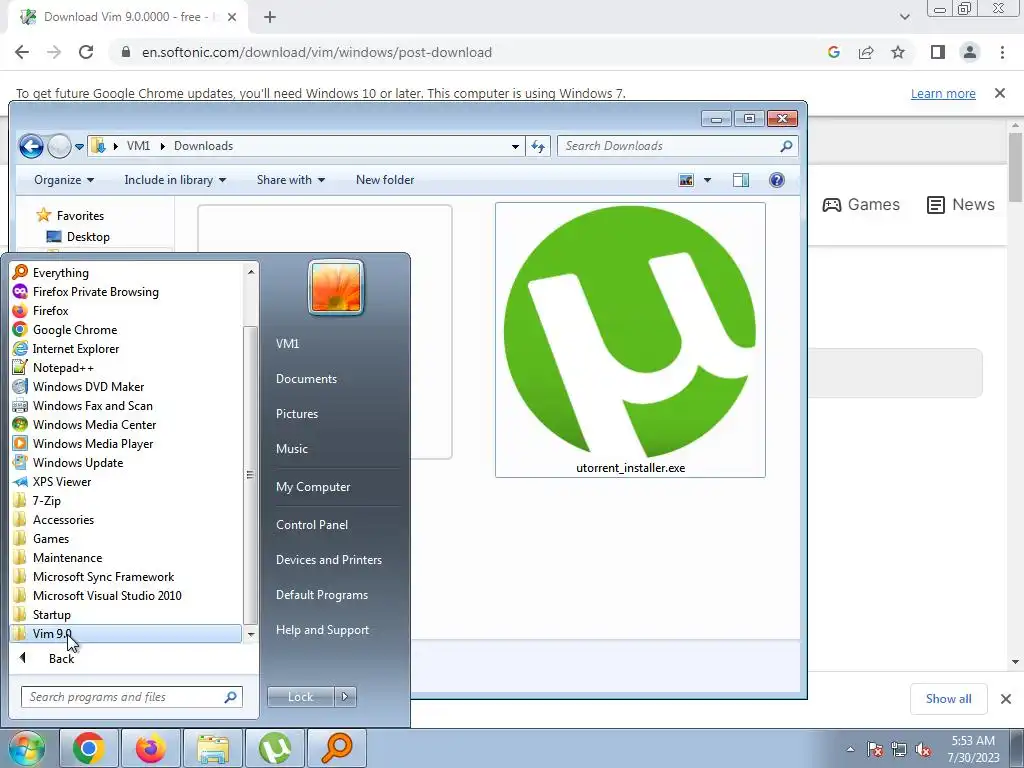1024x768 pixels.
Task: Refresh the Downloads folder view
Action: tap(538, 146)
